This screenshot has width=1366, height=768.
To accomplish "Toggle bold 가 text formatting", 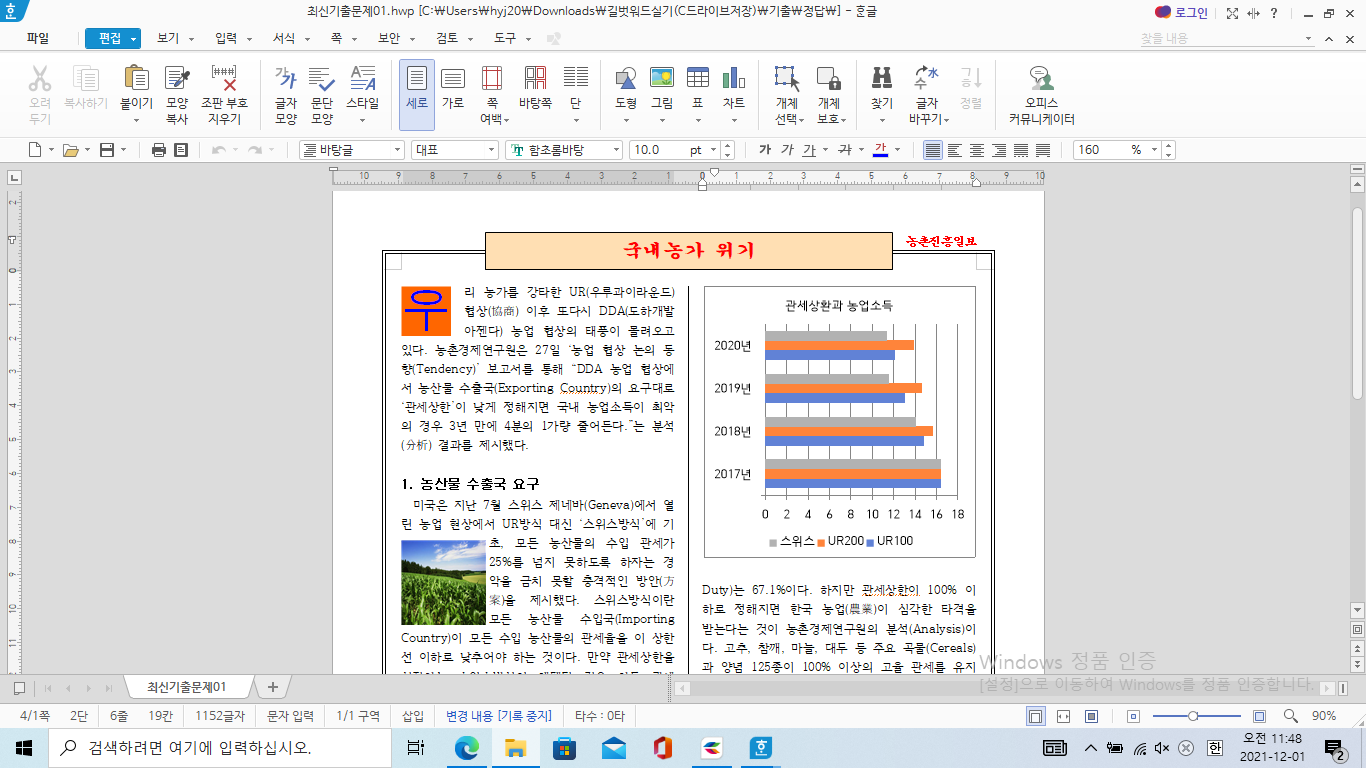I will 765,150.
